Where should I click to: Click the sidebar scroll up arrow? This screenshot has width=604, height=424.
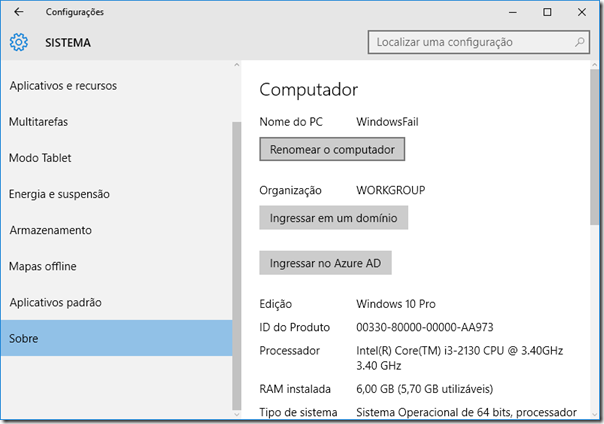pos(237,65)
